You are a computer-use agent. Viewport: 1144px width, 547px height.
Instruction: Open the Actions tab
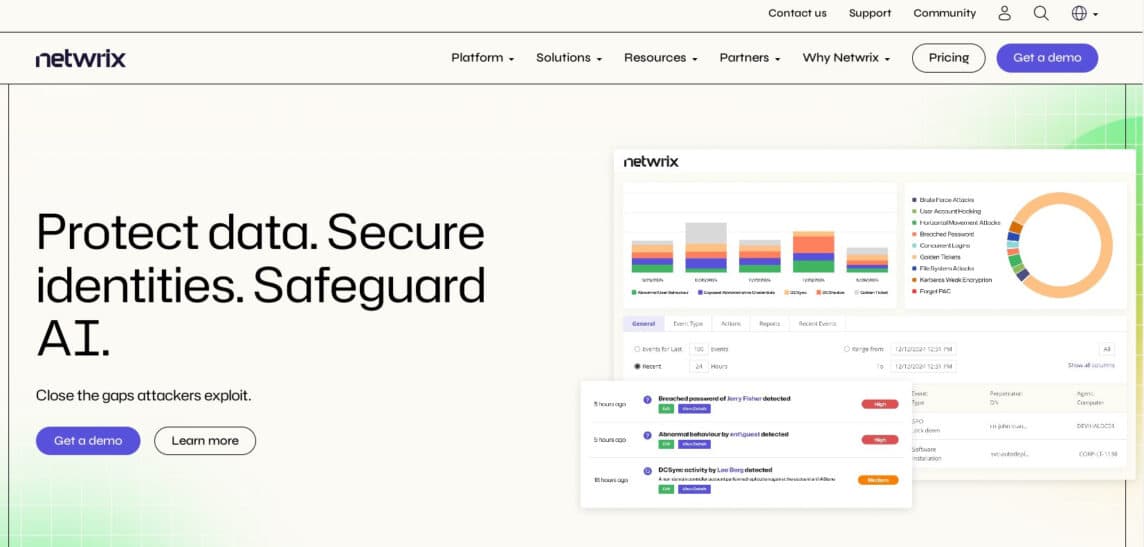tap(730, 324)
